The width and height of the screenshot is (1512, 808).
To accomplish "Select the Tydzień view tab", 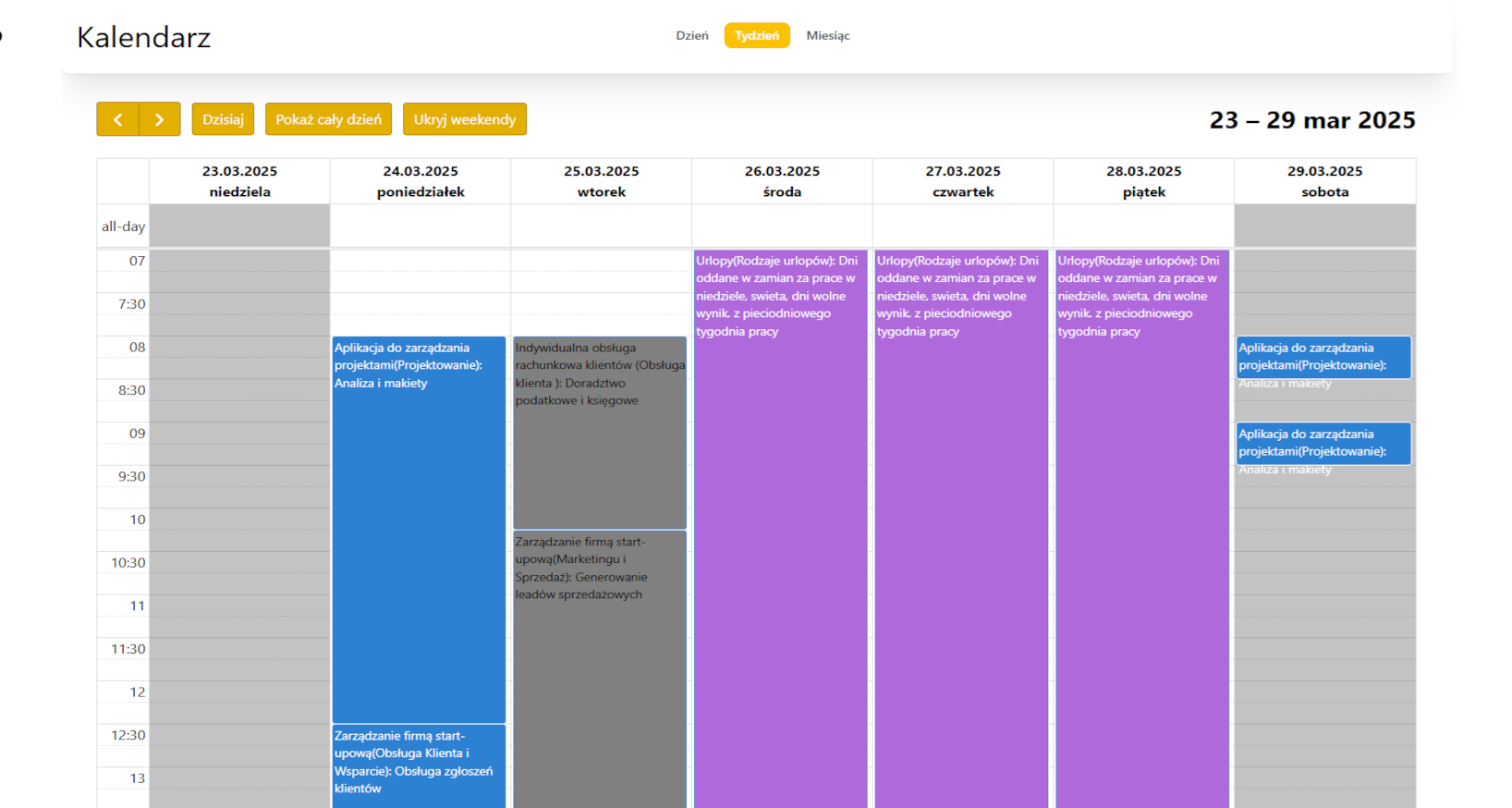I will pos(757,35).
